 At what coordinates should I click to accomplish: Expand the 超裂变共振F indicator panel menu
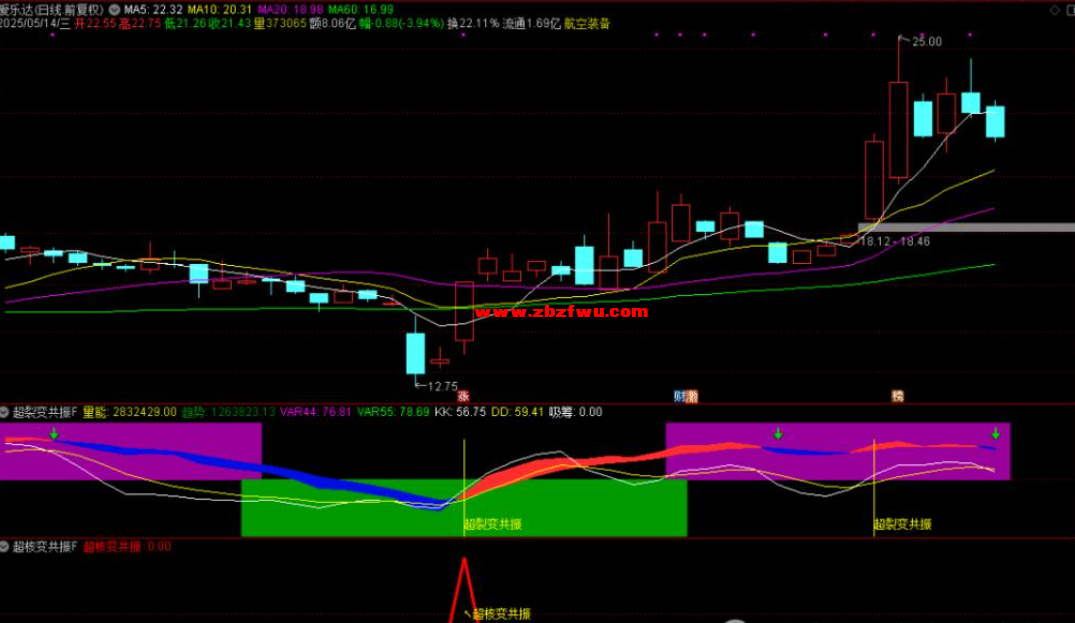point(6,411)
